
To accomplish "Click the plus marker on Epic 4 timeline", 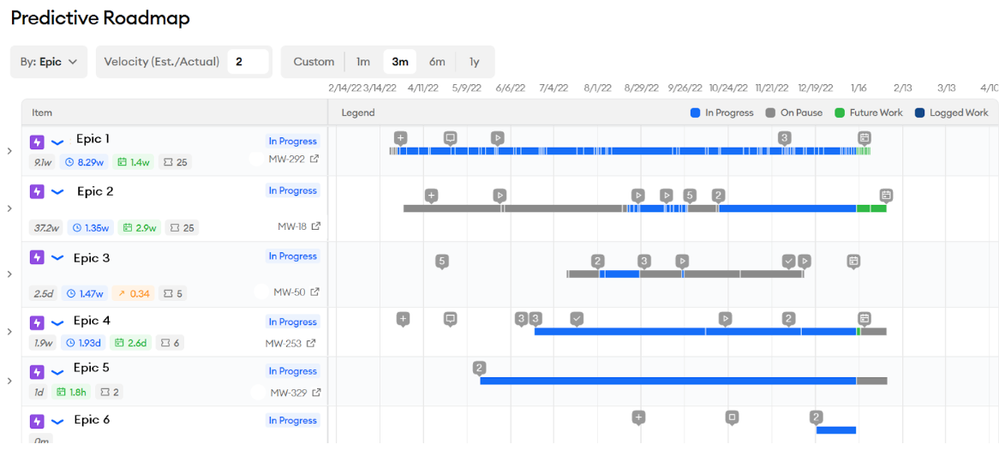I will click(x=403, y=319).
